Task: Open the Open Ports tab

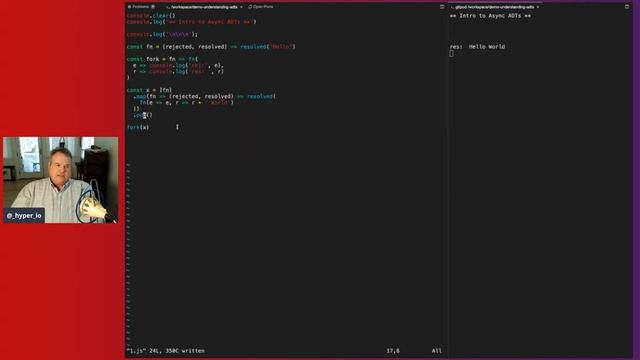Action: coord(261,7)
